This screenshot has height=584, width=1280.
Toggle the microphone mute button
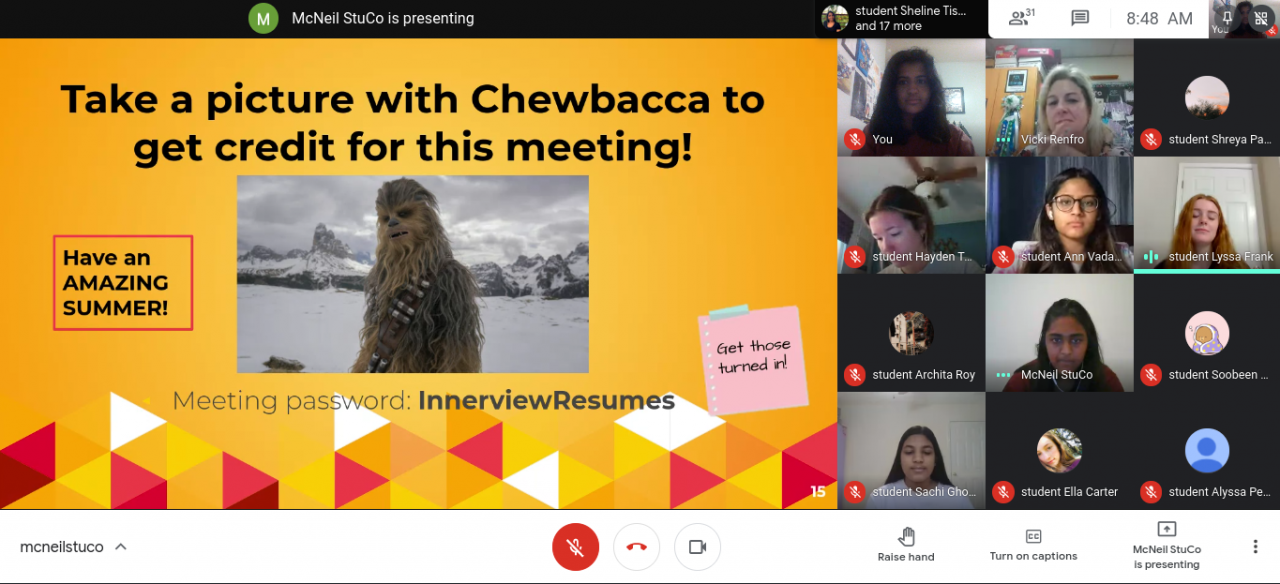point(575,547)
